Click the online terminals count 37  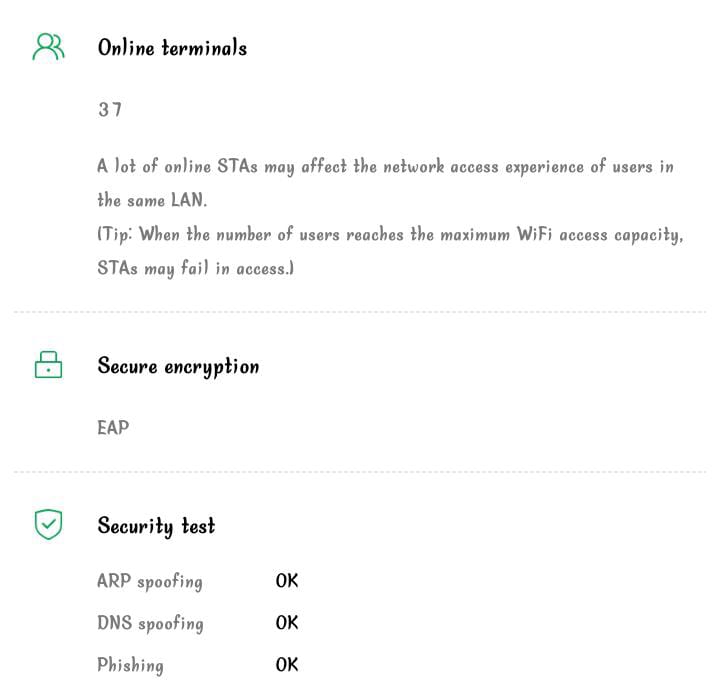[110, 110]
